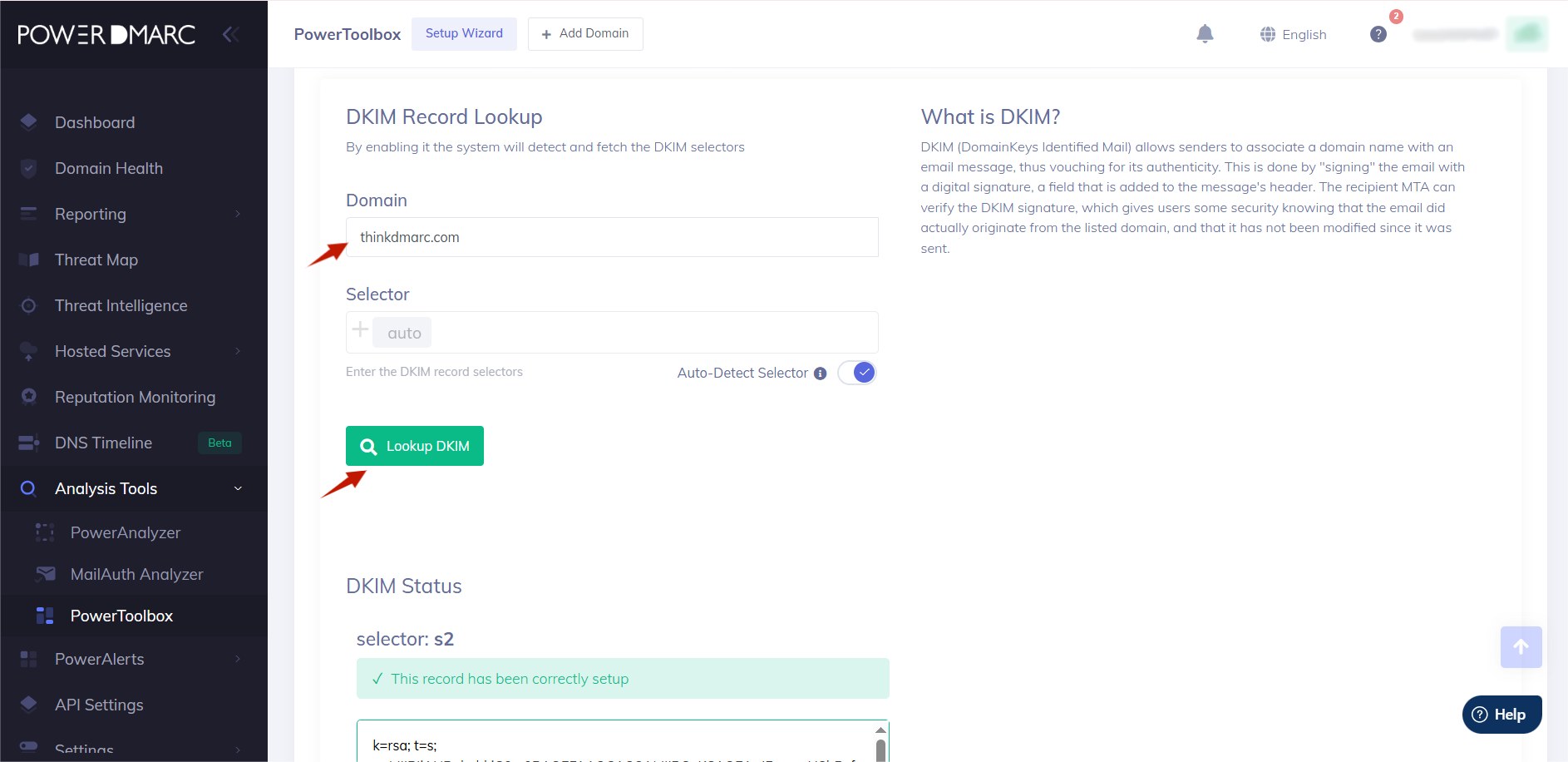Collapse sidebar with double chevron icon
1568x762 pixels.
click(230, 34)
